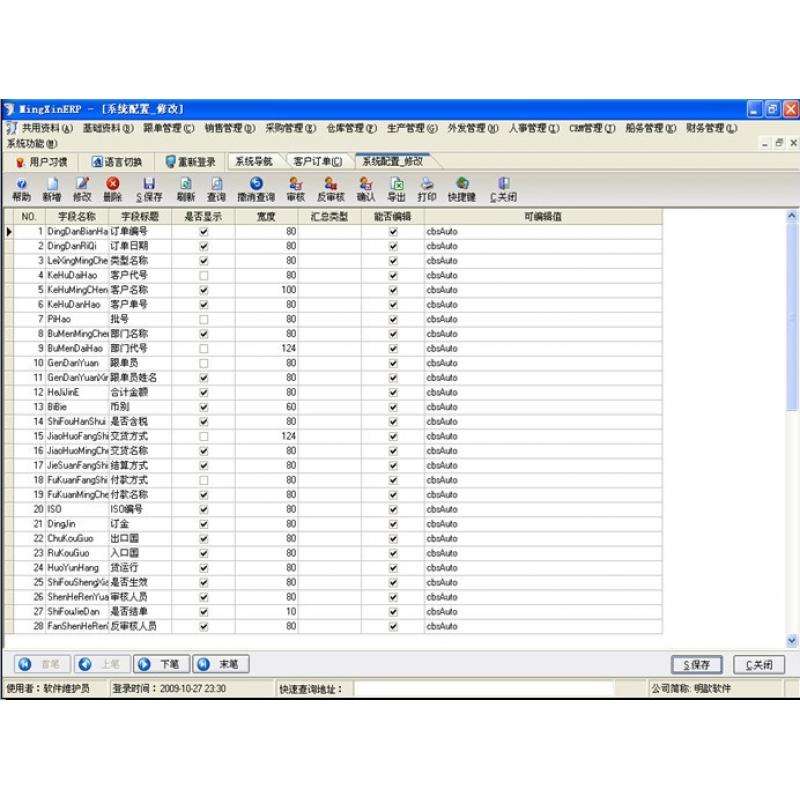The height and width of the screenshot is (800, 800).
Task: Click the 导出 export toolbar icon
Action: coord(396,189)
